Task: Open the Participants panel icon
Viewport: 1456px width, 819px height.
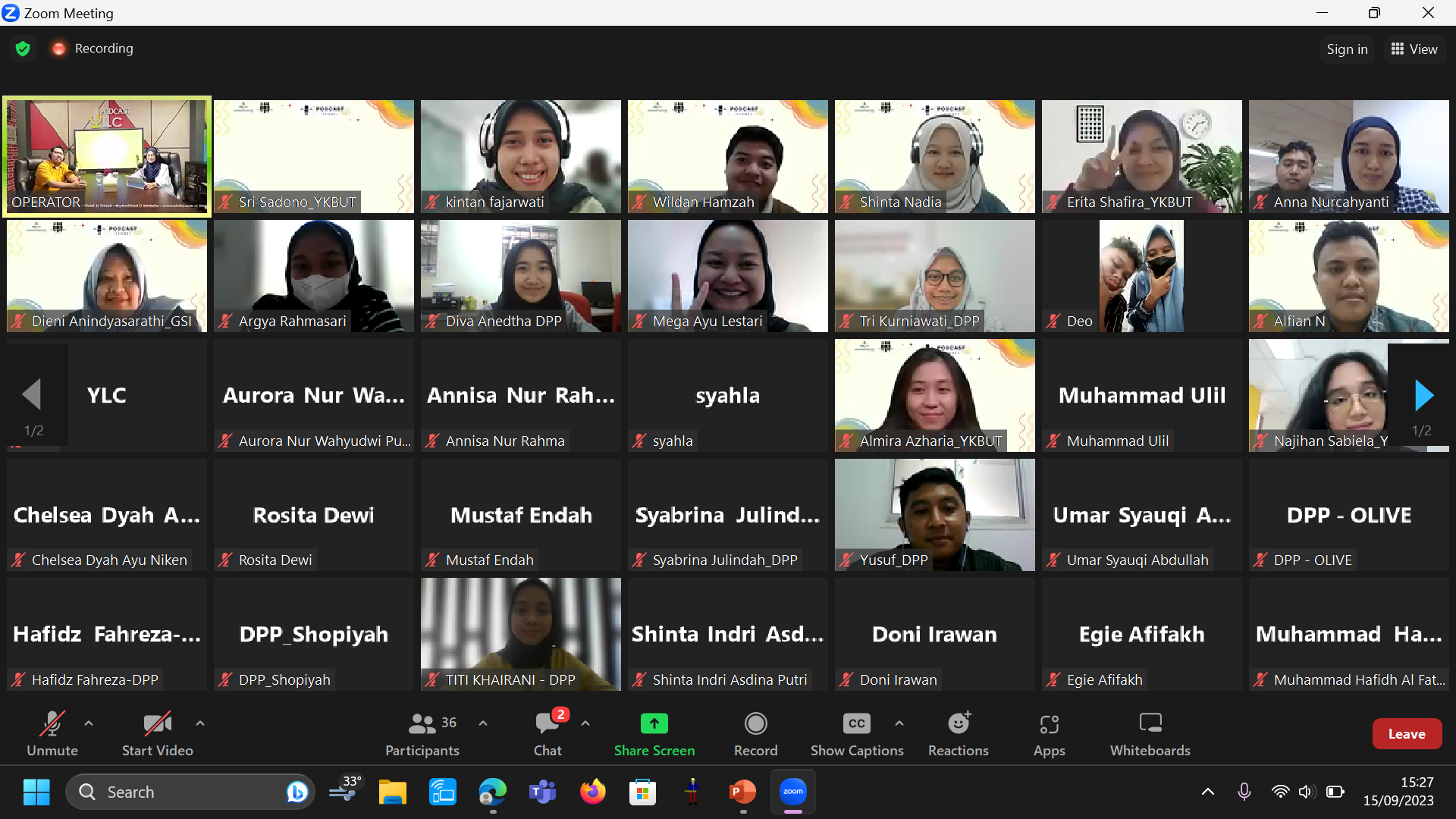Action: pos(422,724)
